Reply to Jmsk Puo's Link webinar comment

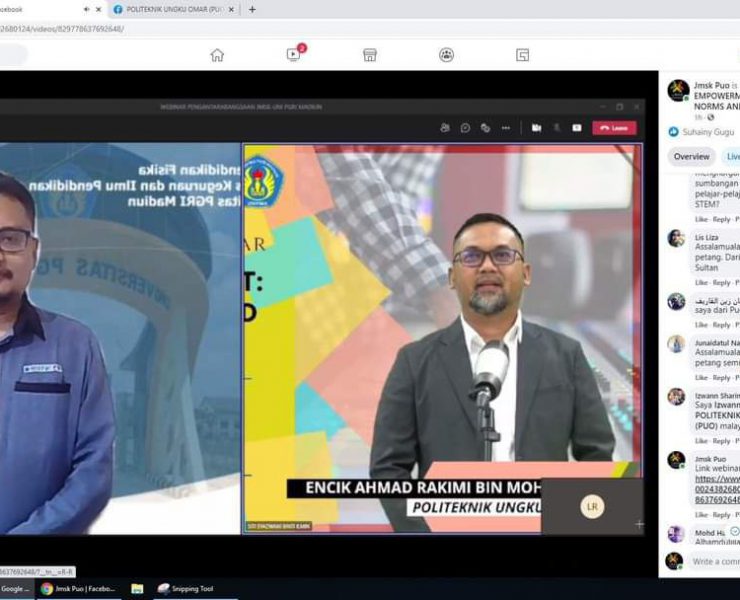(x=721, y=515)
